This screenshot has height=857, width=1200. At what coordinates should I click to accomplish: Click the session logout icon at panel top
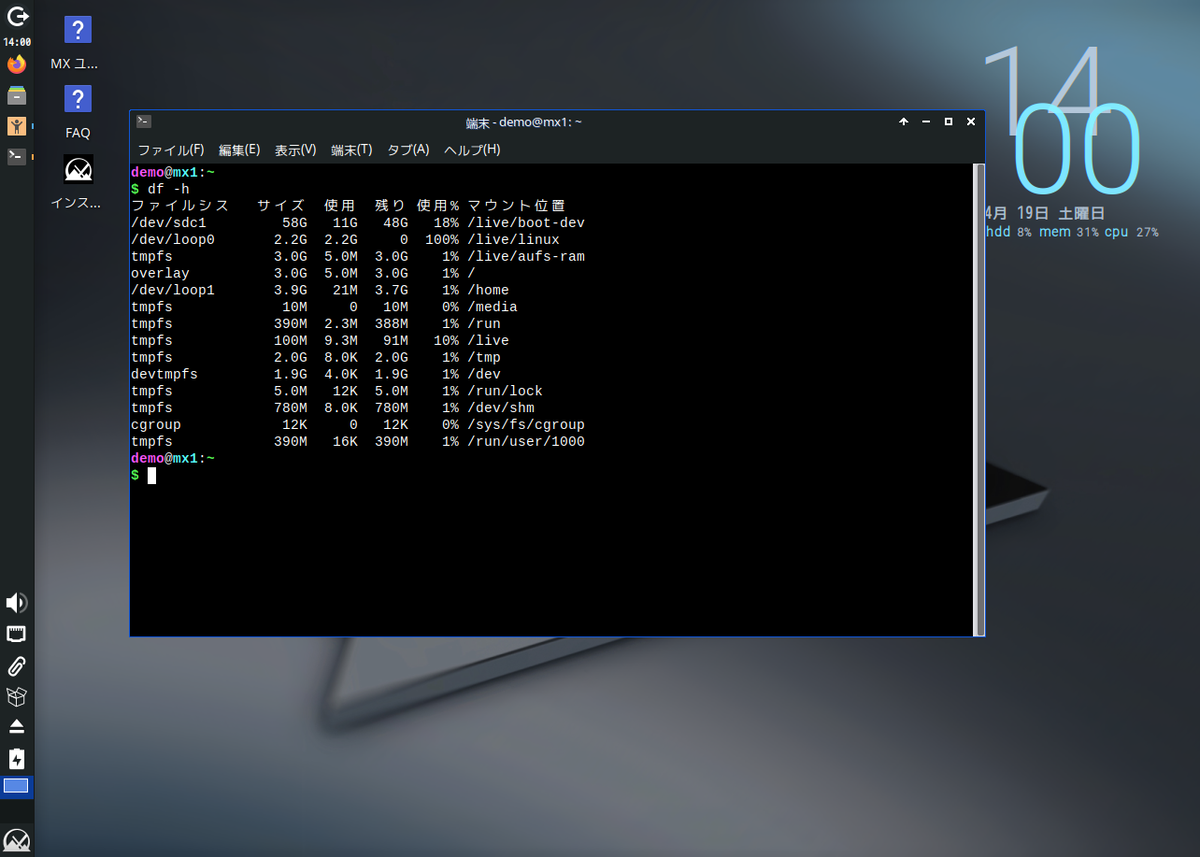click(18, 17)
